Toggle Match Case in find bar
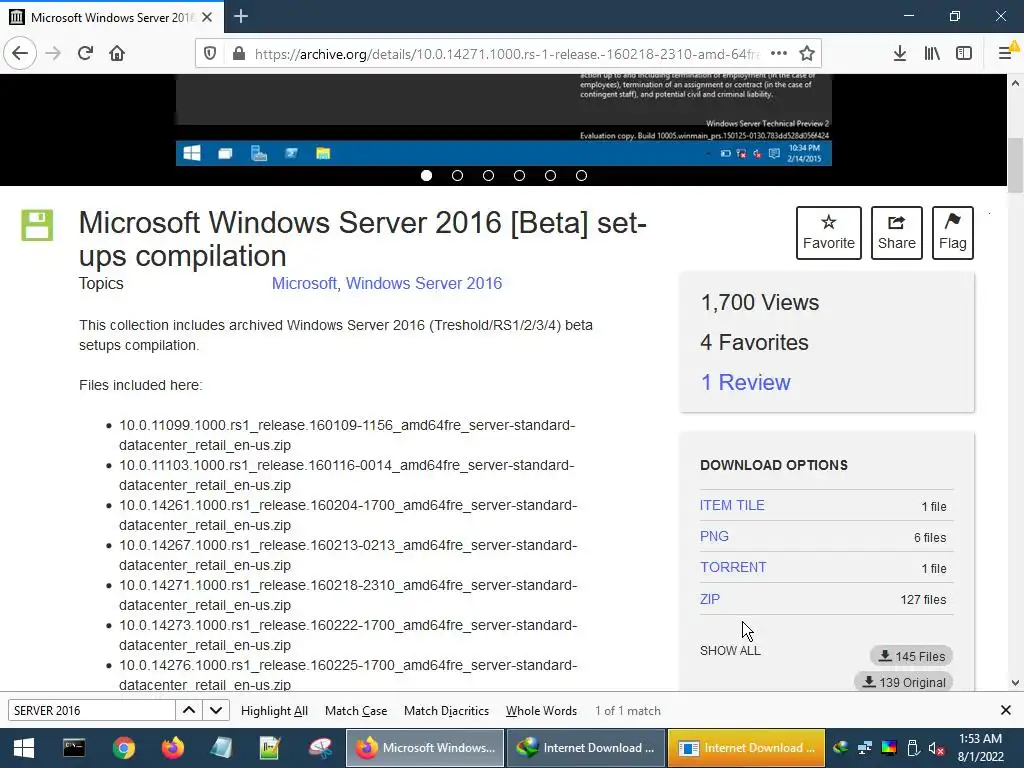Screen dimensions: 1024x768 (x=356, y=711)
